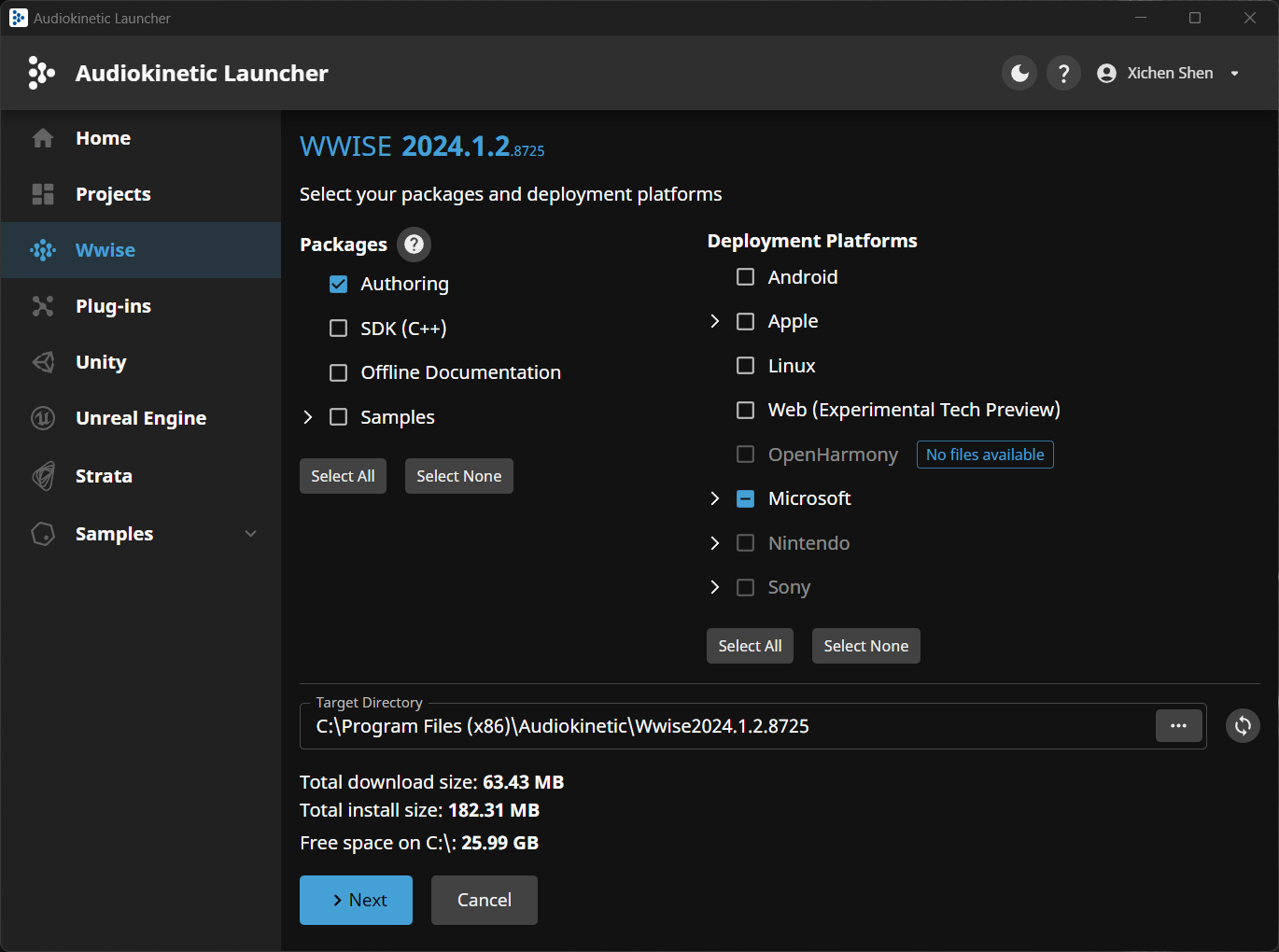Click the Audiokinetic logo in the header
Screen dimensions: 1279x952
pyautogui.click(x=41, y=73)
